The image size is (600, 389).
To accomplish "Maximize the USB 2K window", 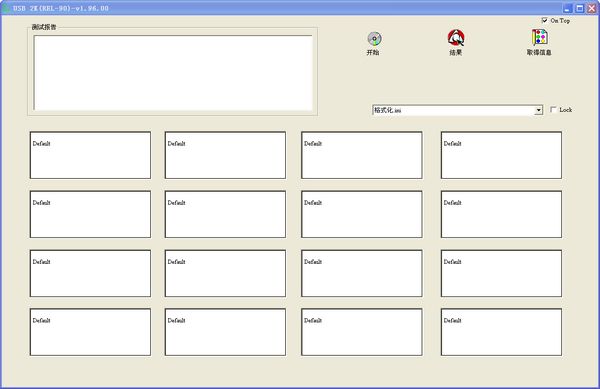I will (x=580, y=8).
